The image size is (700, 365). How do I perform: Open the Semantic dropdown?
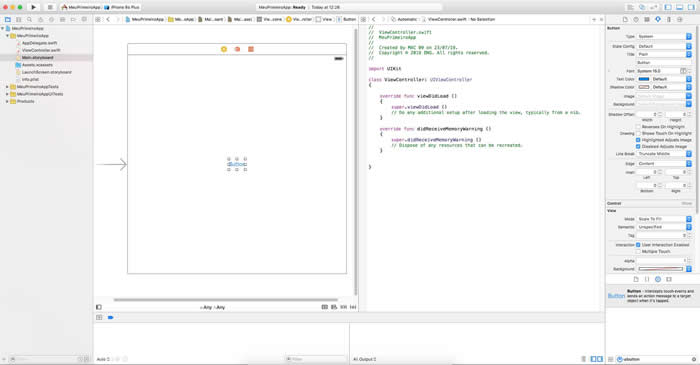click(664, 227)
